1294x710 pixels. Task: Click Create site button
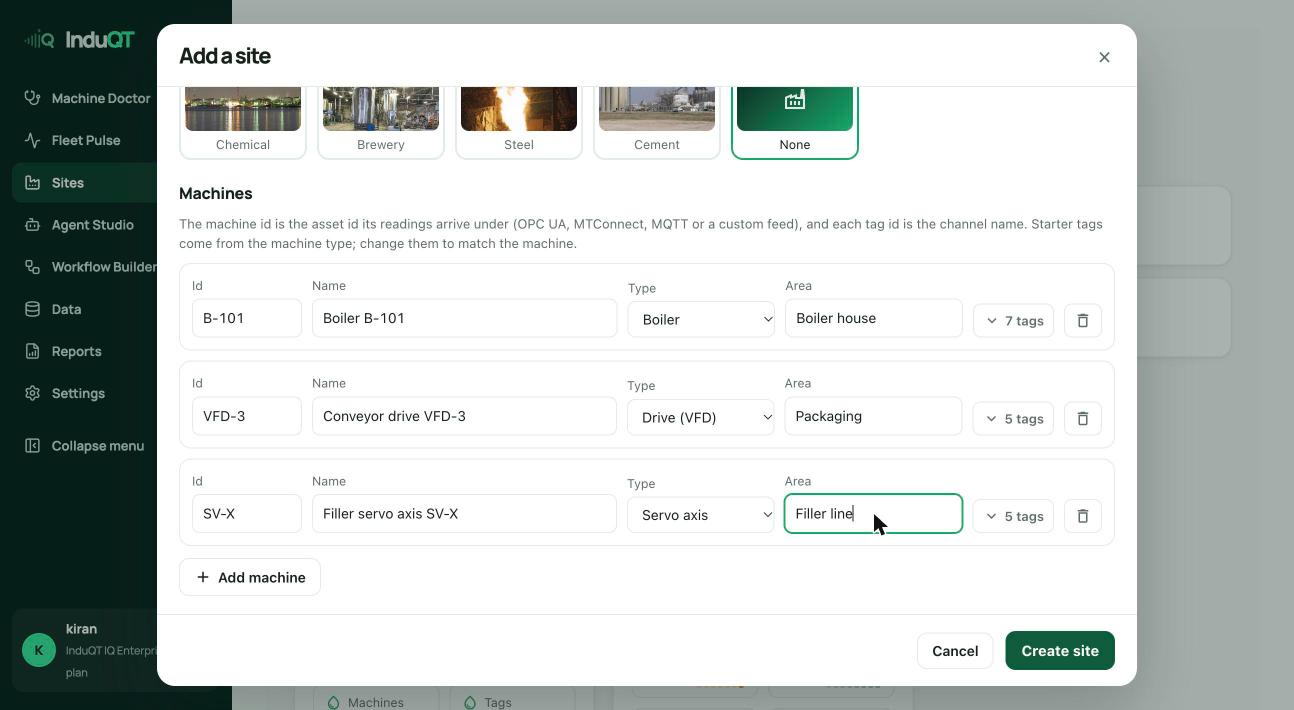pos(1060,651)
